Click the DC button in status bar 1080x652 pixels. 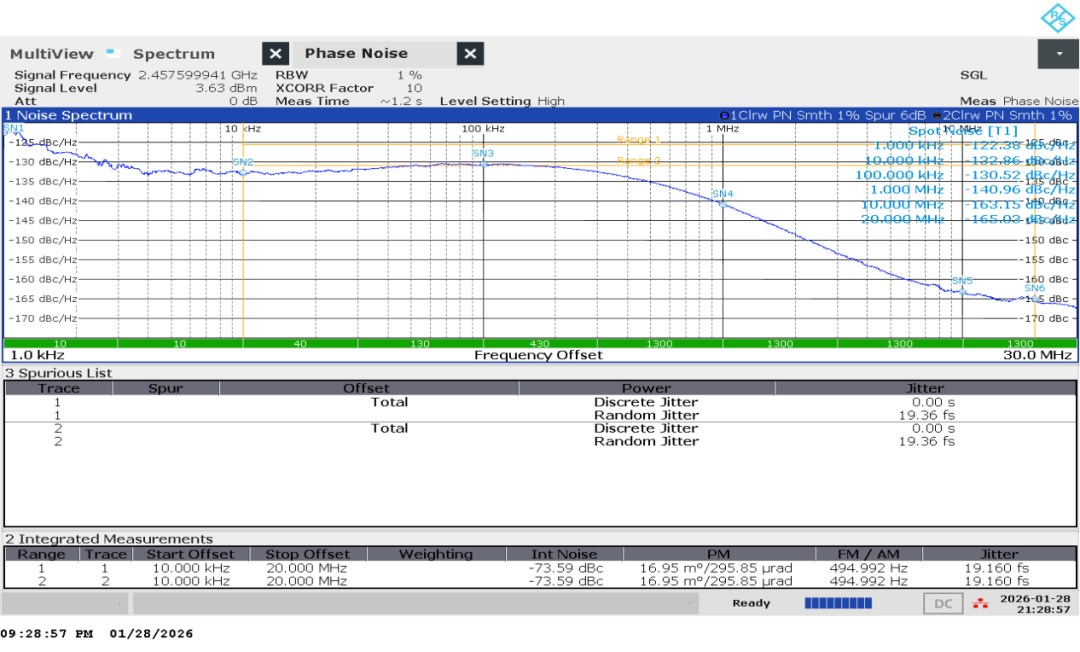pyautogui.click(x=943, y=604)
